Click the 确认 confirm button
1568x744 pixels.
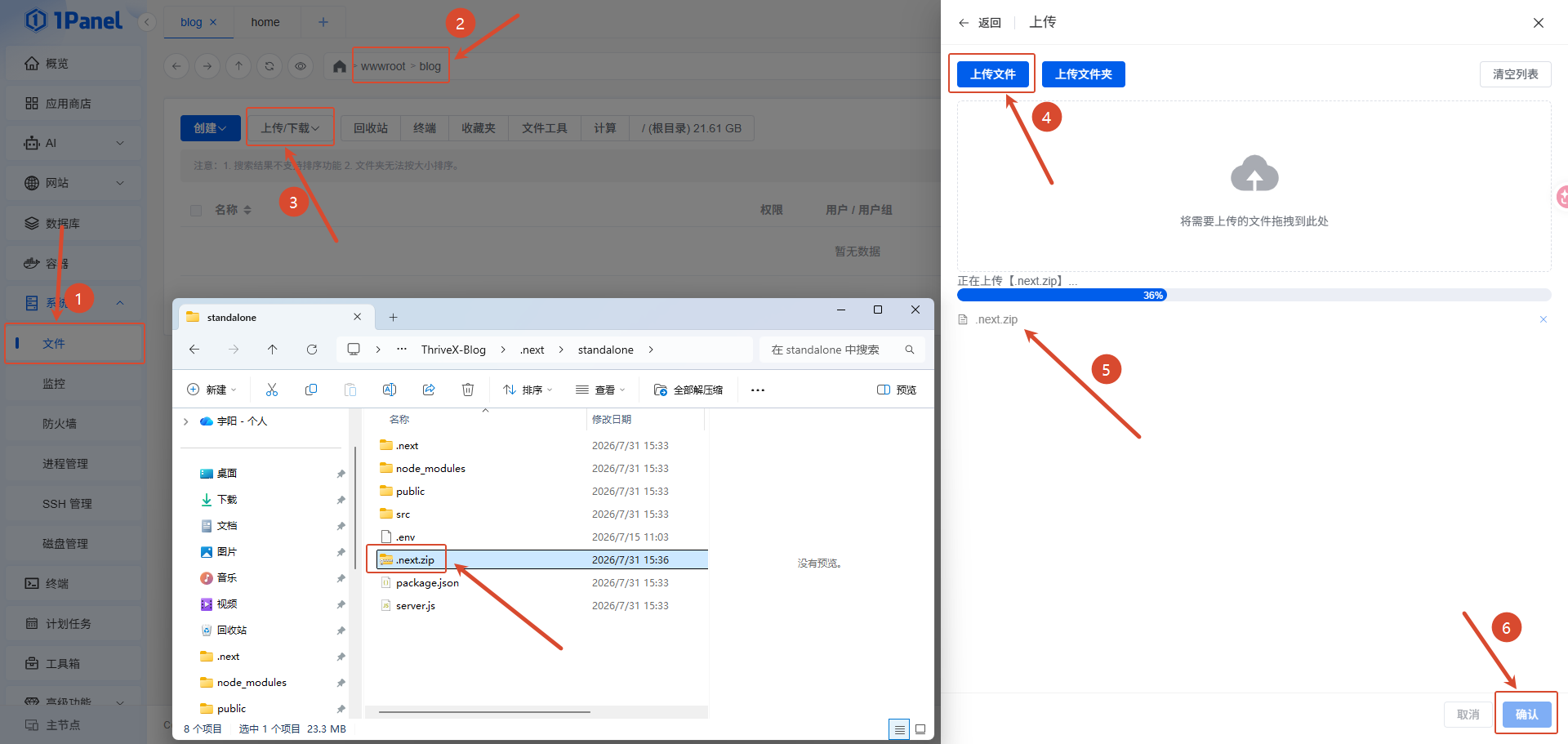tap(1526, 715)
